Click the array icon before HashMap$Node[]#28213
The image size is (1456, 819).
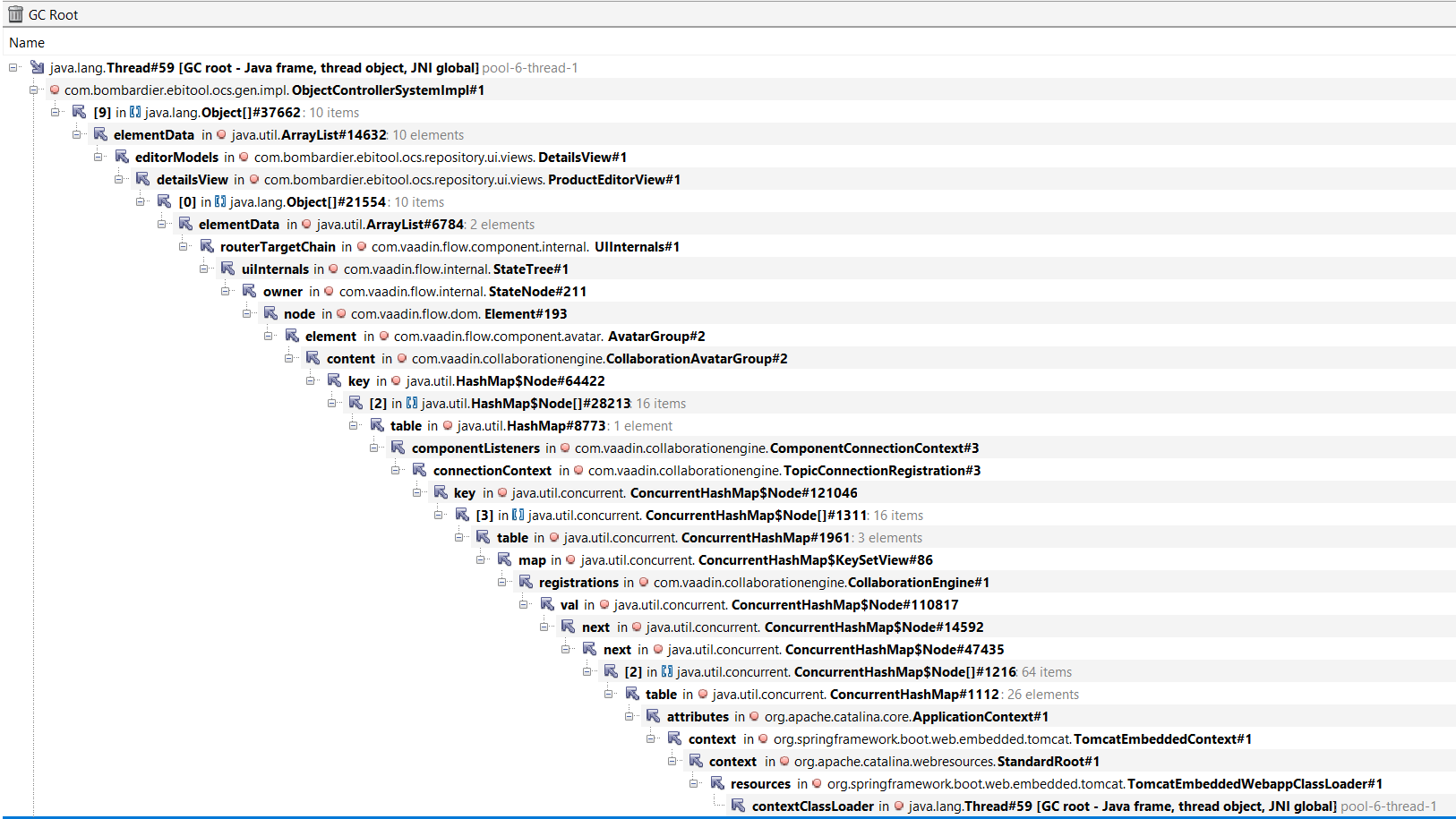pos(412,403)
